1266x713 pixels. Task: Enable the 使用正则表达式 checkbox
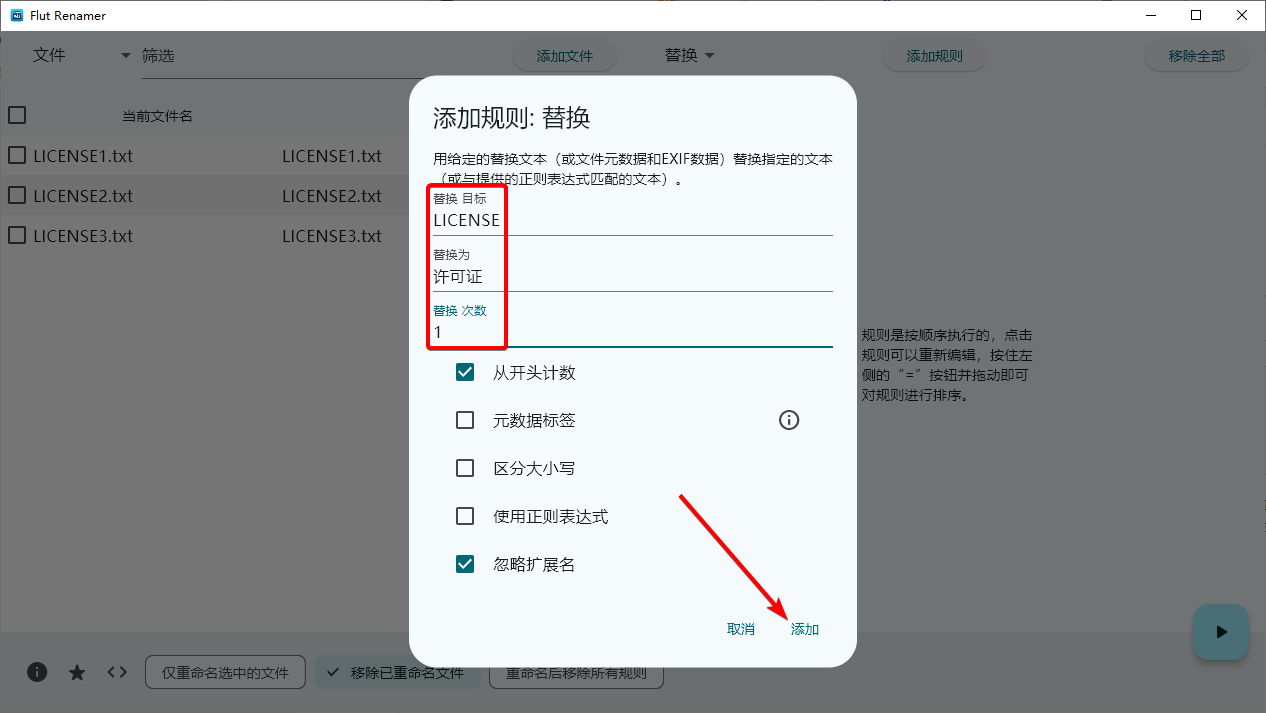[465, 515]
